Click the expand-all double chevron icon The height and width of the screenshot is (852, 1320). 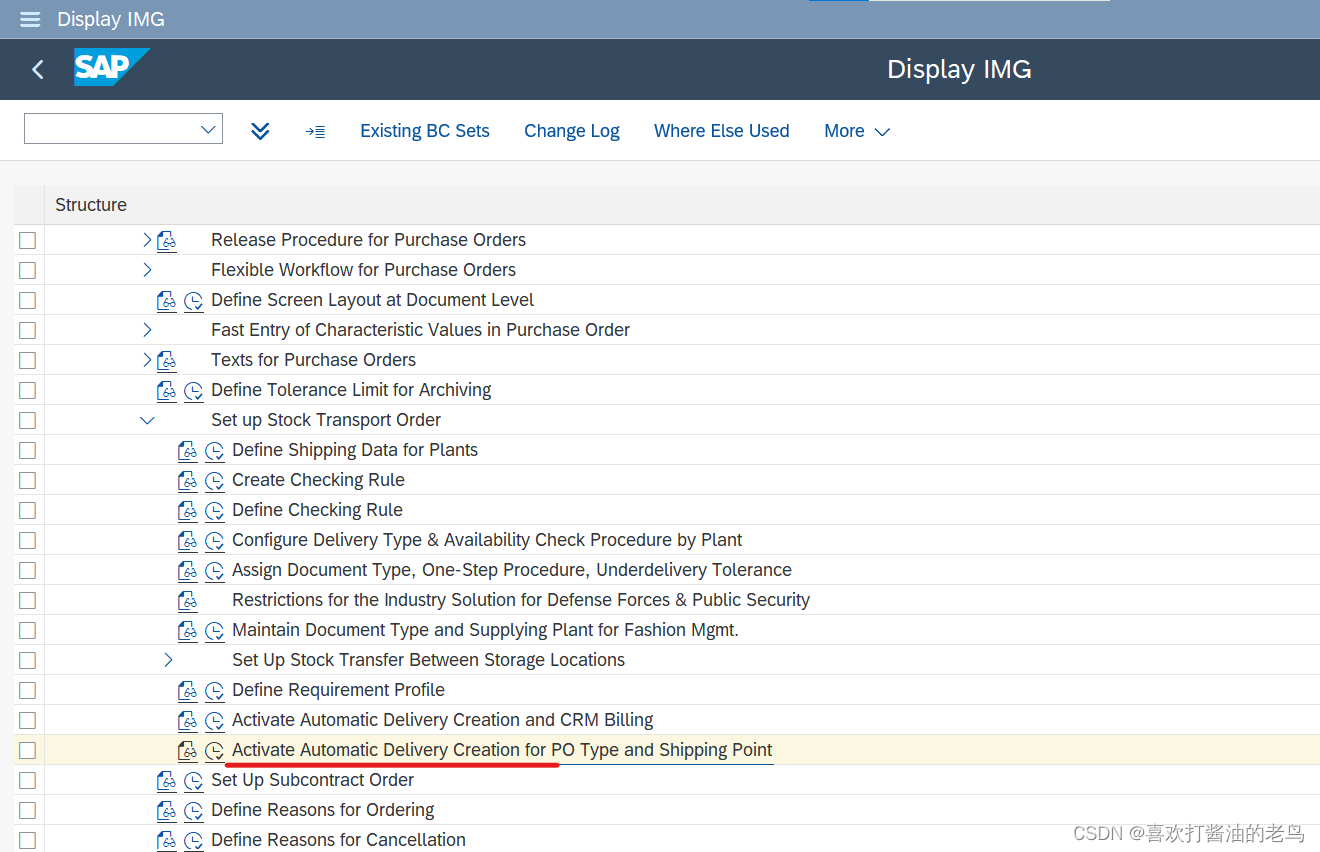[260, 130]
